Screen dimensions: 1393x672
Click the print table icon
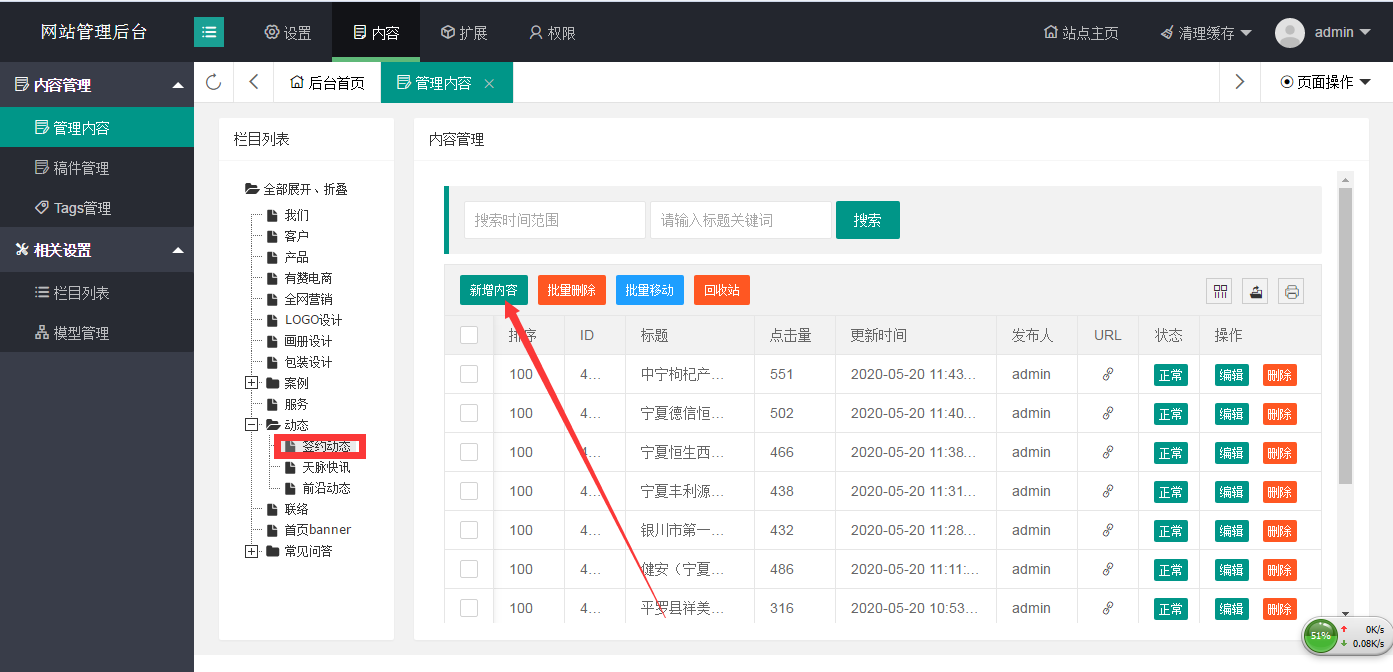click(1291, 291)
